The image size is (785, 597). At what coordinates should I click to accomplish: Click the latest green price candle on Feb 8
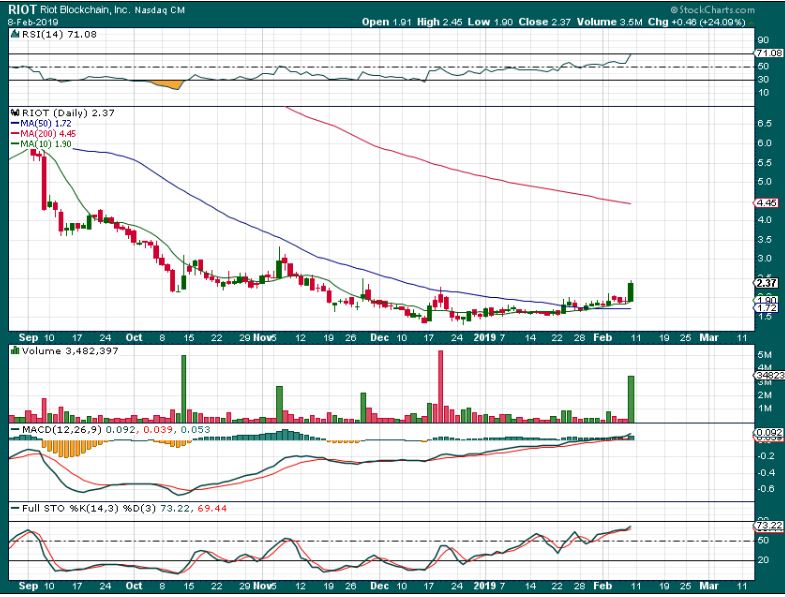pos(631,292)
